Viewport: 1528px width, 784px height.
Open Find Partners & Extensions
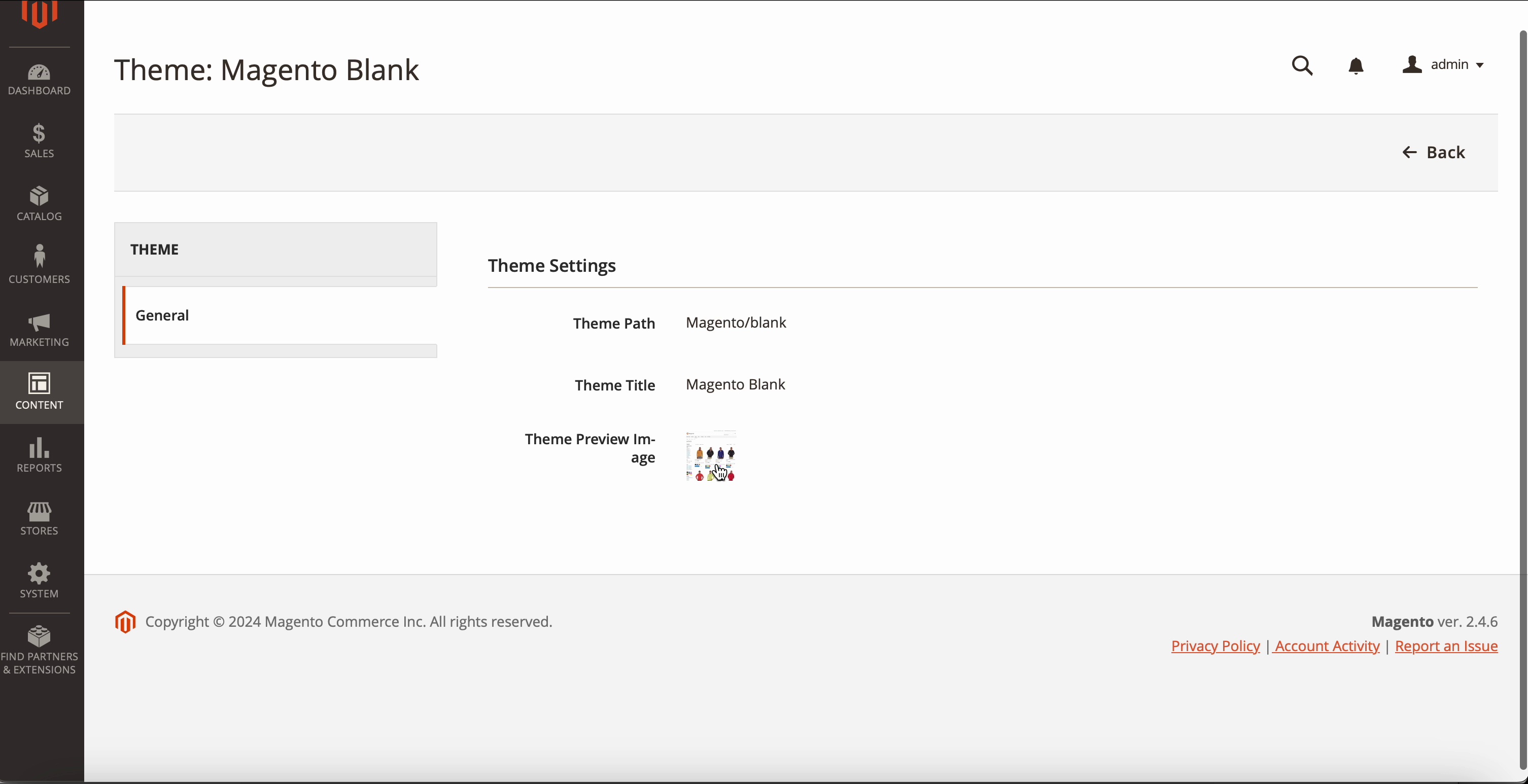(x=39, y=650)
